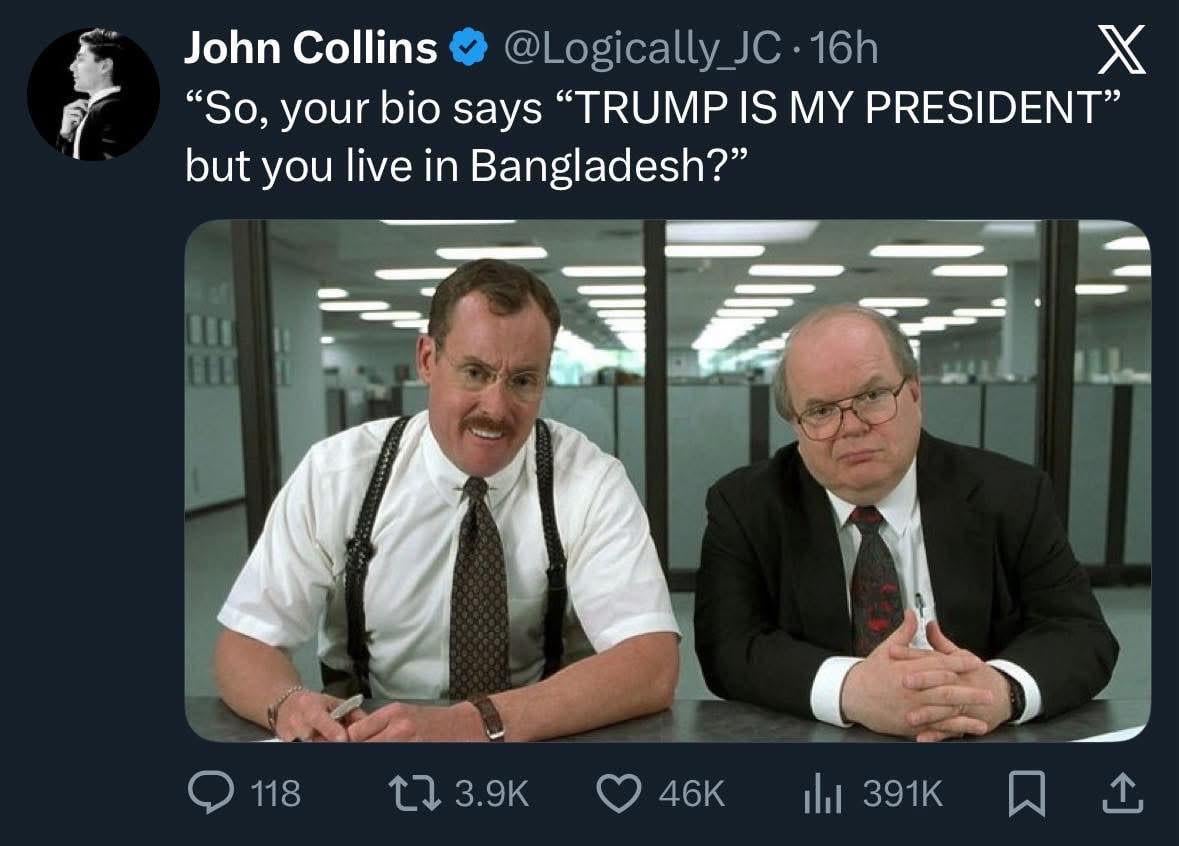Click the X logo icon
Screen dimensions: 1179x846
pos(1121,50)
